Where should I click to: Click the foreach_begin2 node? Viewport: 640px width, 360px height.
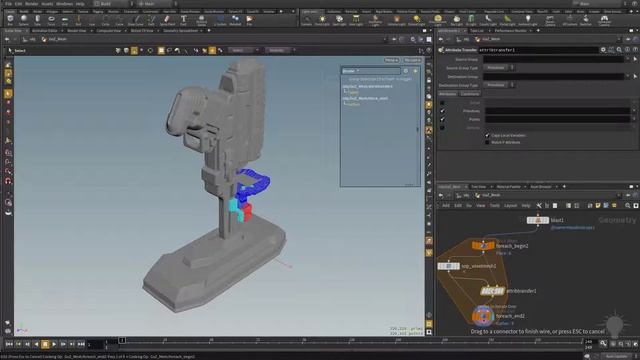click(x=483, y=246)
